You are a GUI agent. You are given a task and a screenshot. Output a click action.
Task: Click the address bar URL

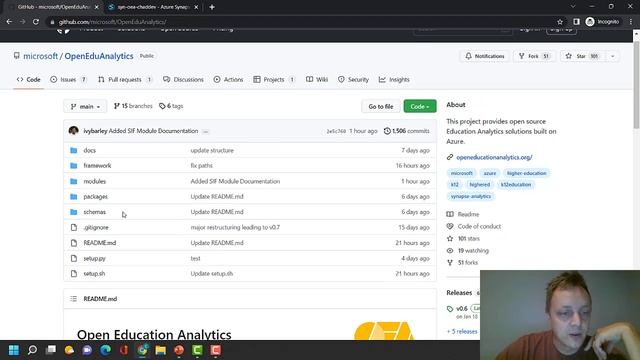tap(112, 22)
